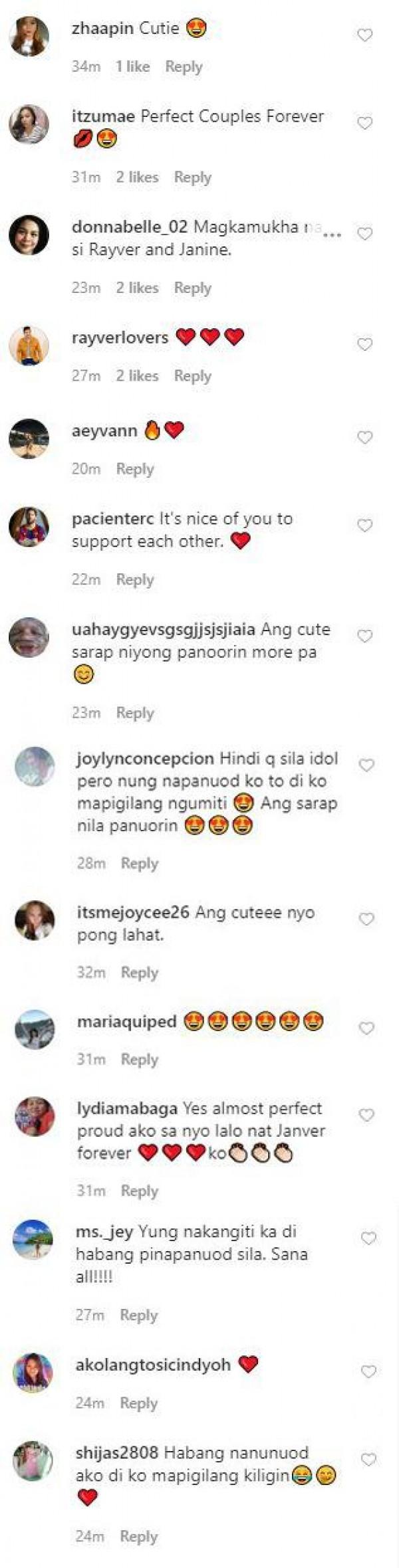
Task: Like lydiamabaga's Janver forever comment
Action: click(366, 1115)
